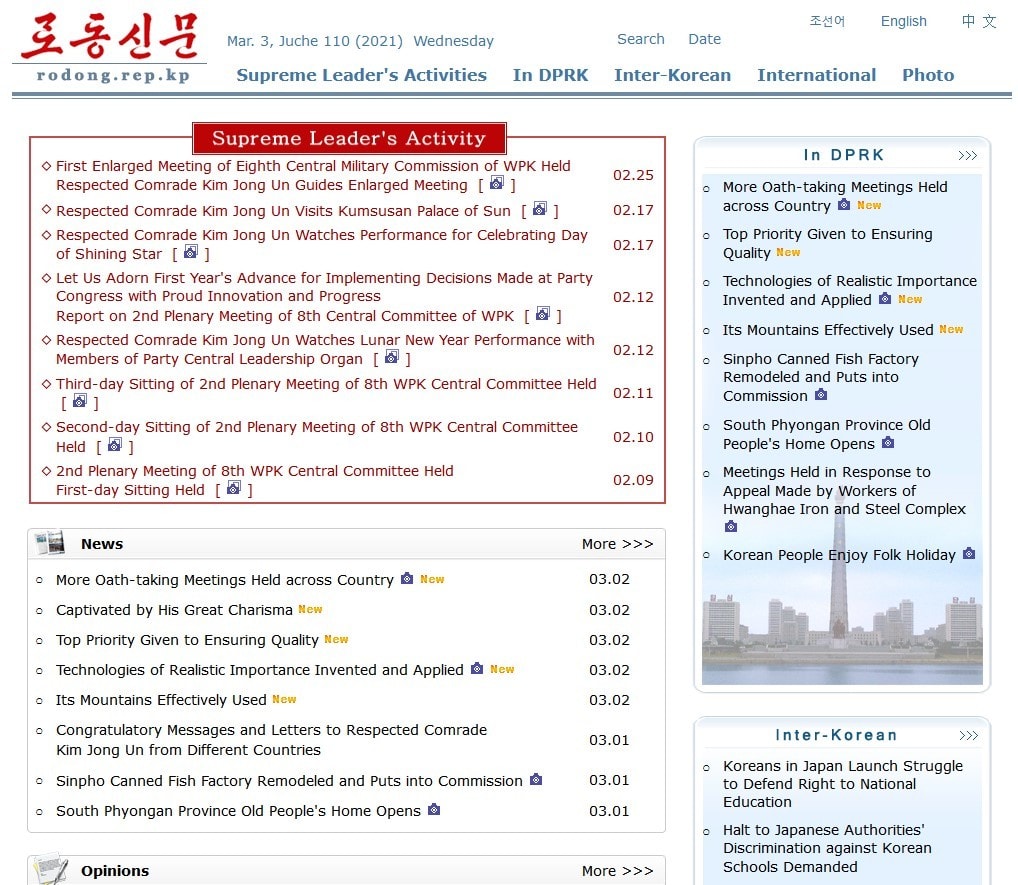Open Koreans in Japan Launch Struggle article

pos(843,784)
